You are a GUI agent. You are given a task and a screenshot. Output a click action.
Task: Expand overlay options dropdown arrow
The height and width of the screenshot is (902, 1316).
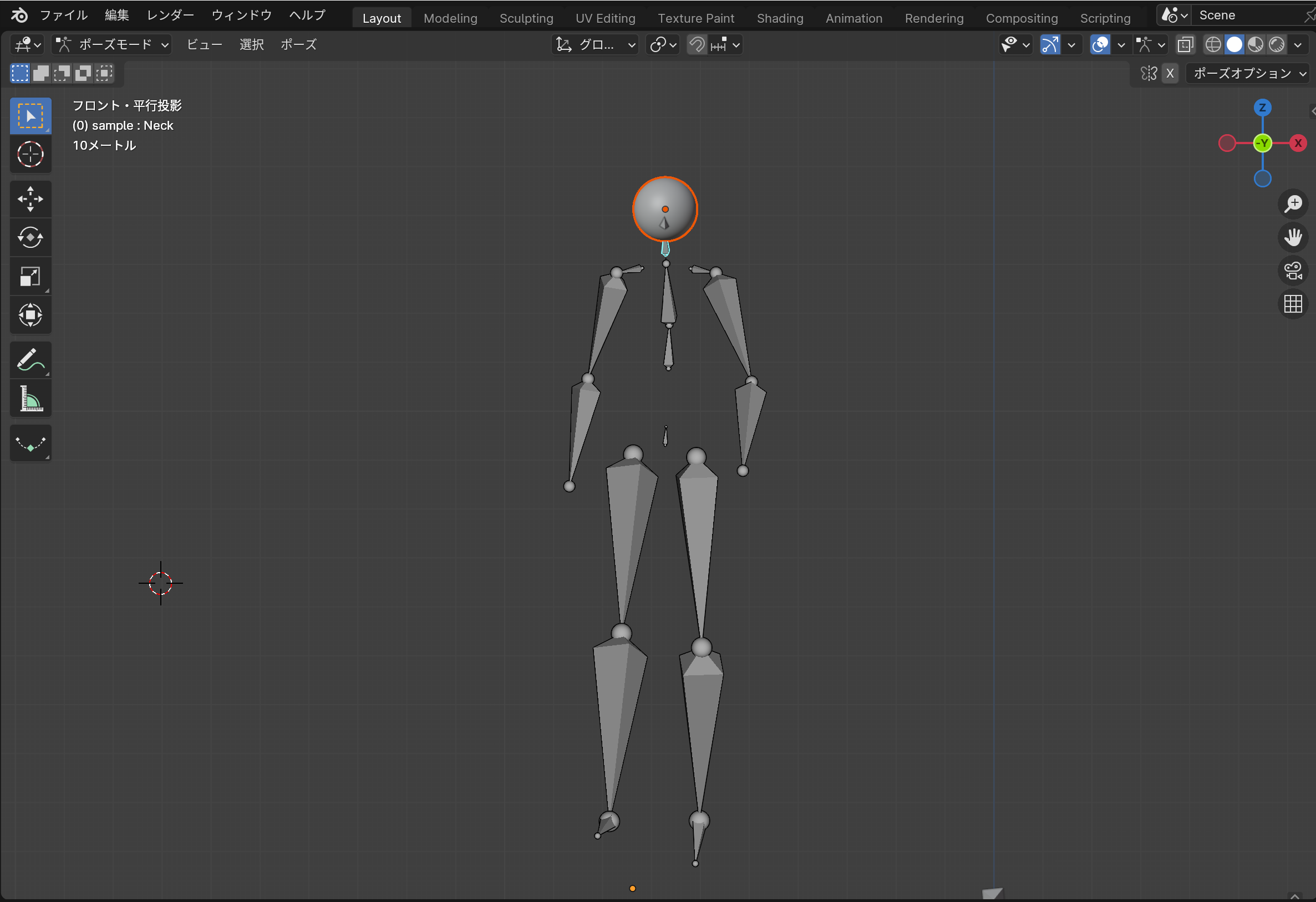[1121, 45]
